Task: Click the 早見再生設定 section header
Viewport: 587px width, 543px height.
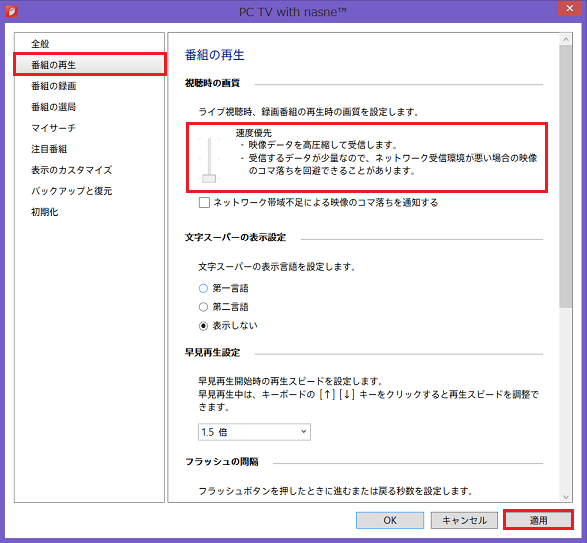Action: (212, 352)
